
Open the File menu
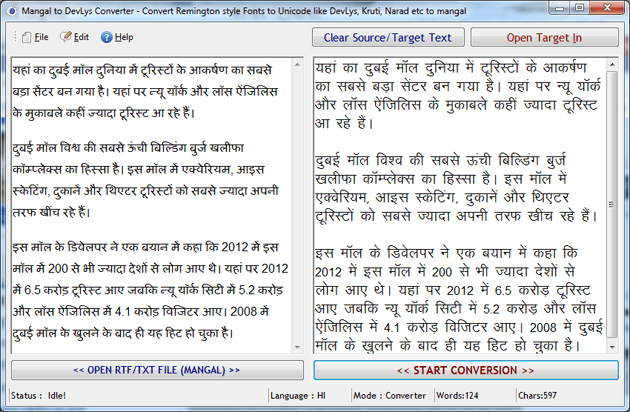pyautogui.click(x=35, y=37)
